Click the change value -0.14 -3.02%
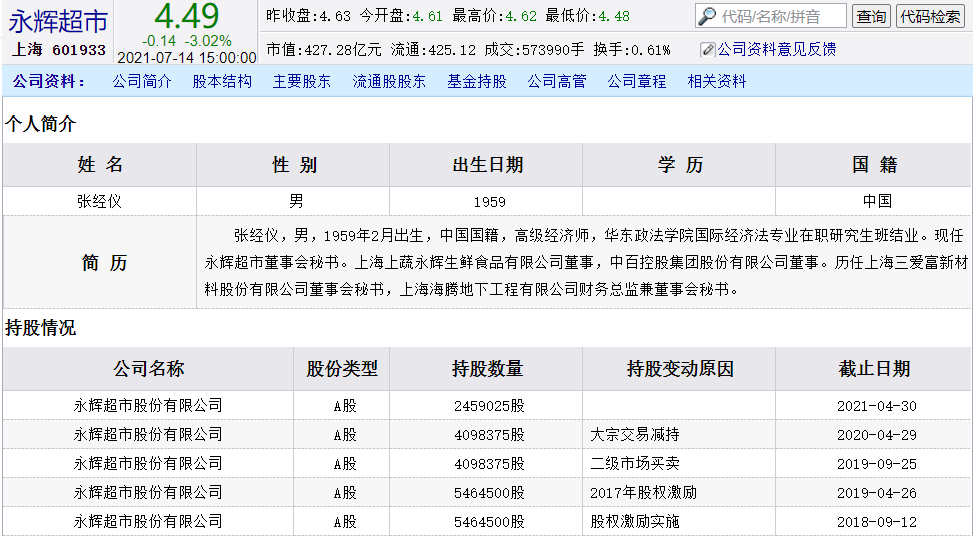Screen dimensions: 976x536 tap(187, 41)
